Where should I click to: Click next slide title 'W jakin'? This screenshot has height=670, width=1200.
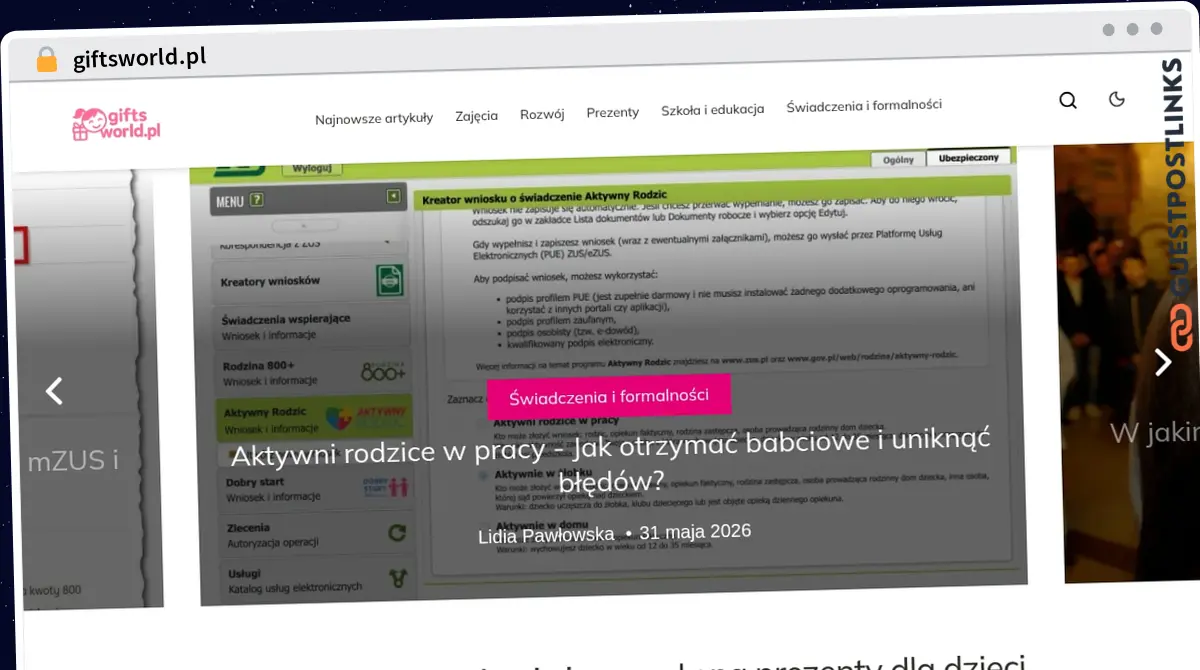[1154, 432]
